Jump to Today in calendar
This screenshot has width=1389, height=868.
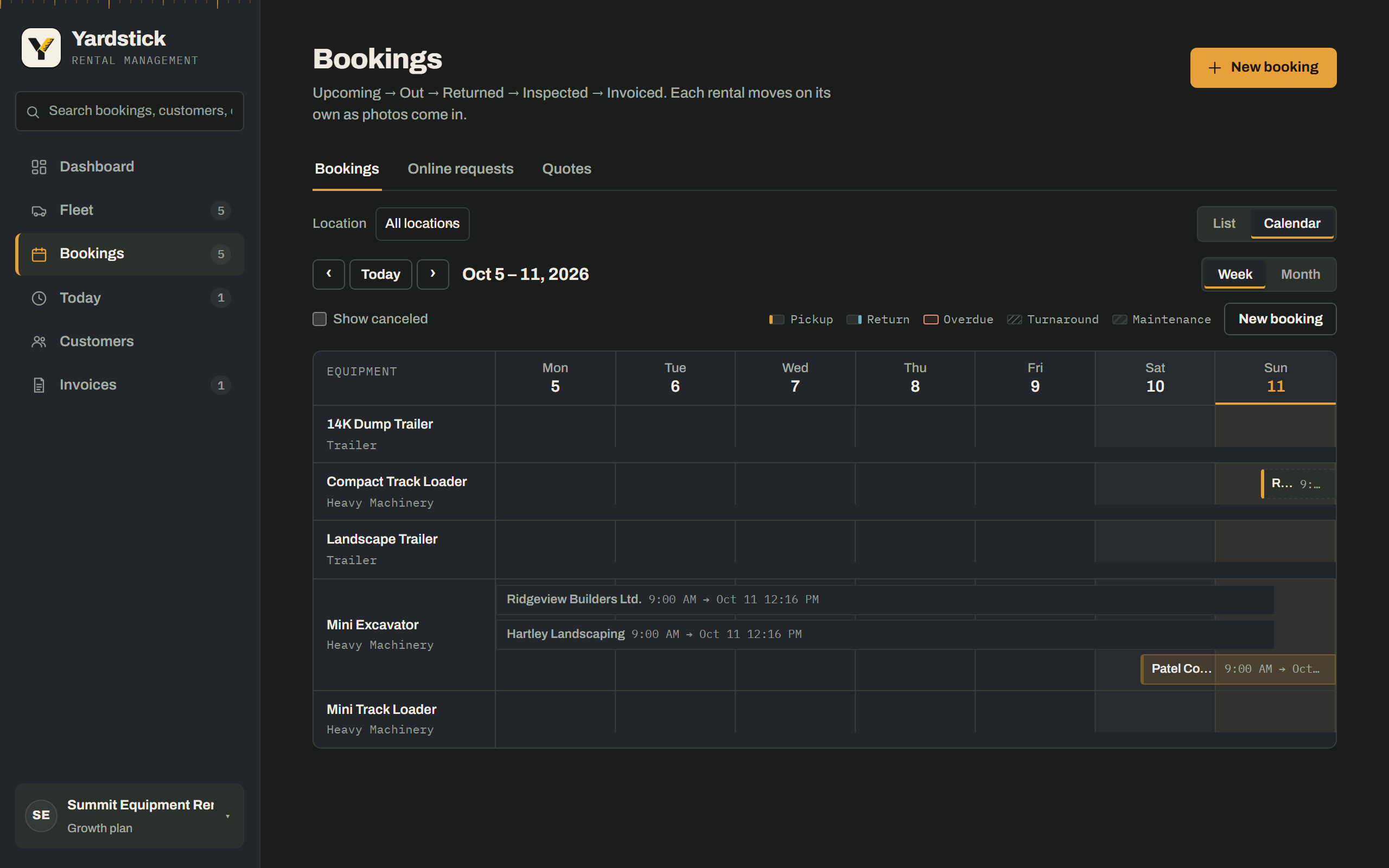coord(380,275)
